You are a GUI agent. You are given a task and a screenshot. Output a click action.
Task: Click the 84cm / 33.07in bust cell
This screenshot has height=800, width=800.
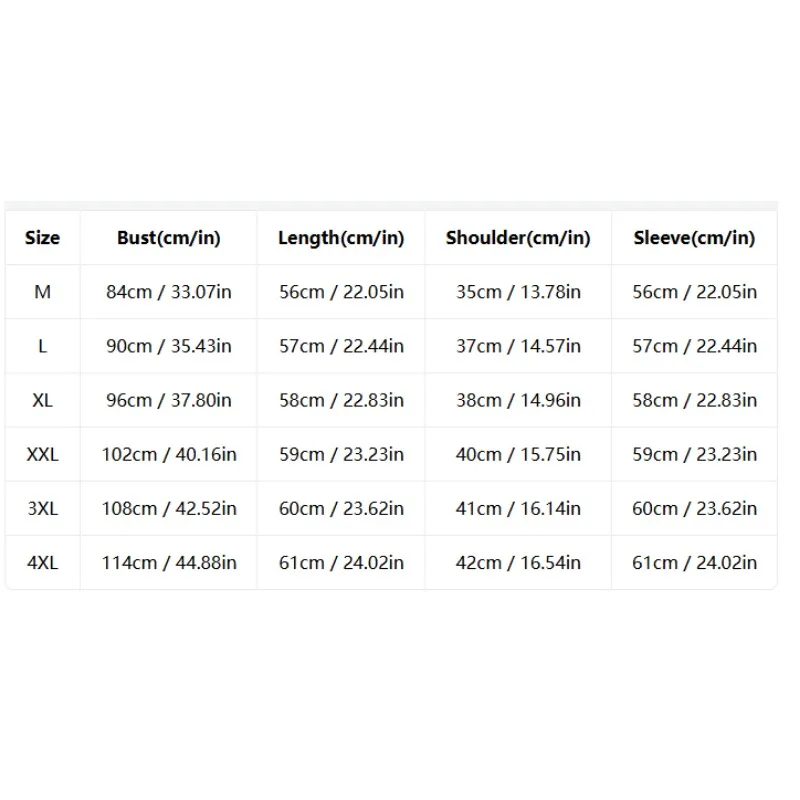pos(168,292)
